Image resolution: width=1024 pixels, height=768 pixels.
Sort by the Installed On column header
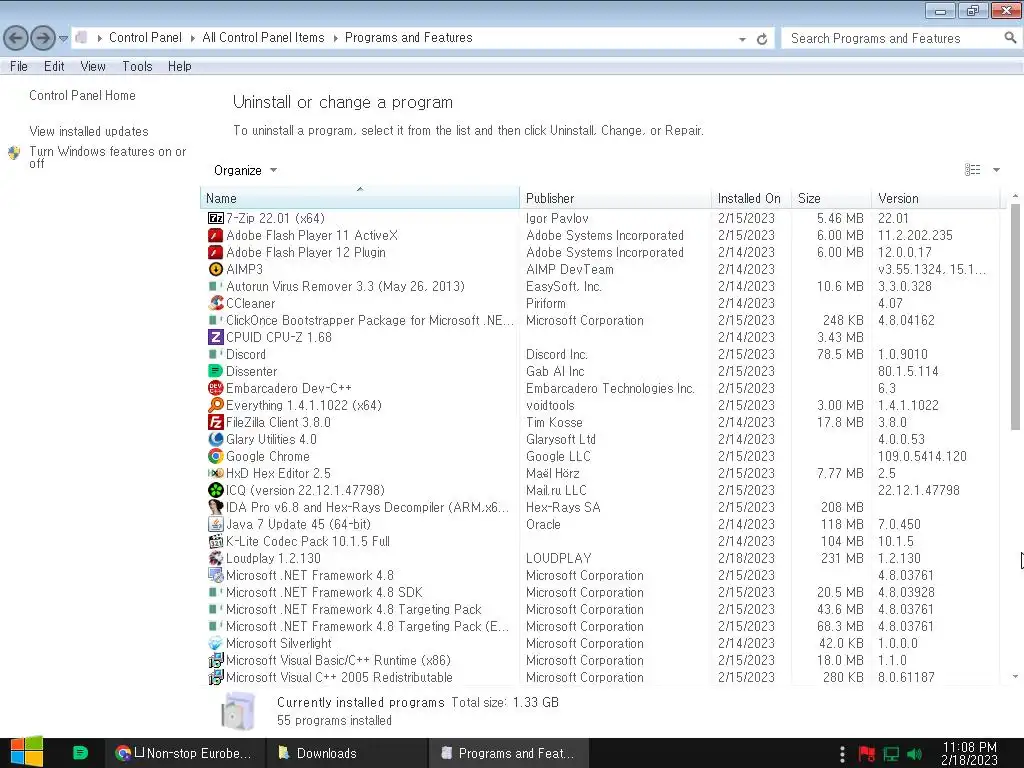750,198
